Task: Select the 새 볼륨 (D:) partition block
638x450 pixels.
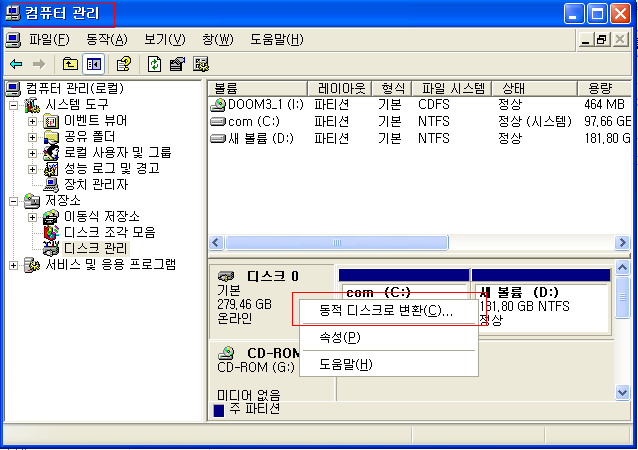Action: coord(541,302)
